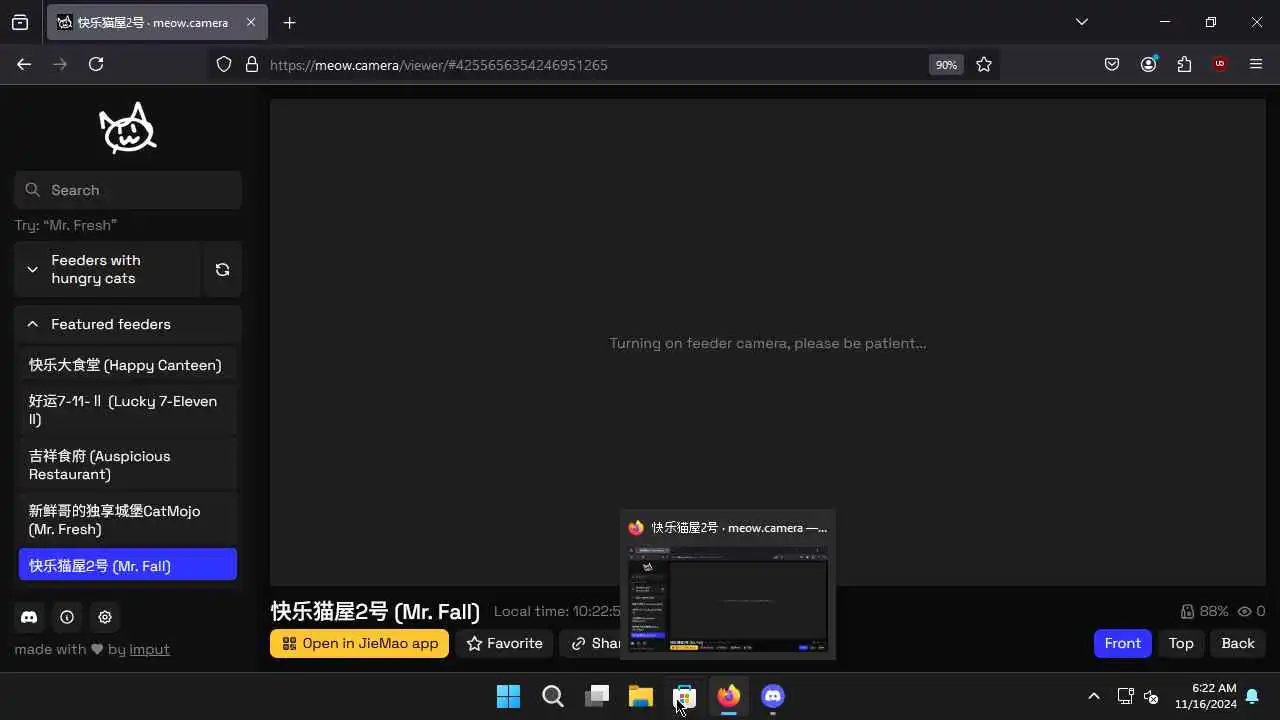Collapse the Featured feeders section

click(128, 324)
